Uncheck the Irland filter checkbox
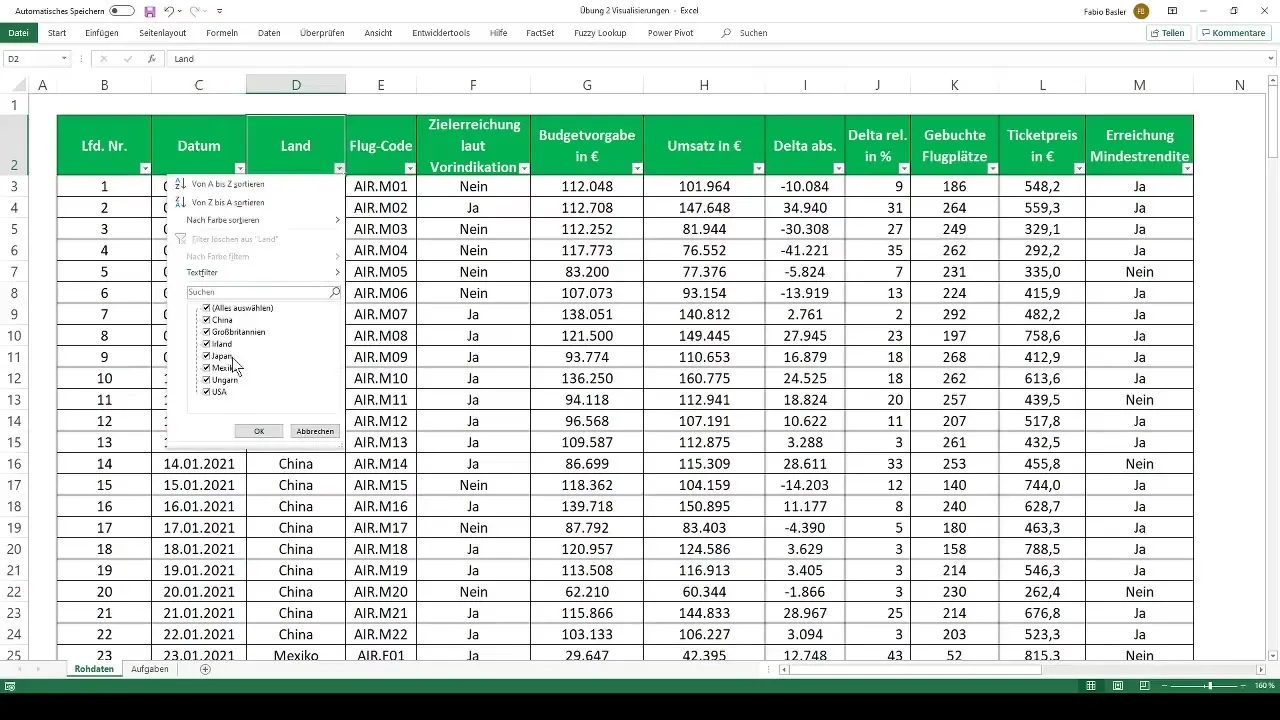 pos(207,344)
